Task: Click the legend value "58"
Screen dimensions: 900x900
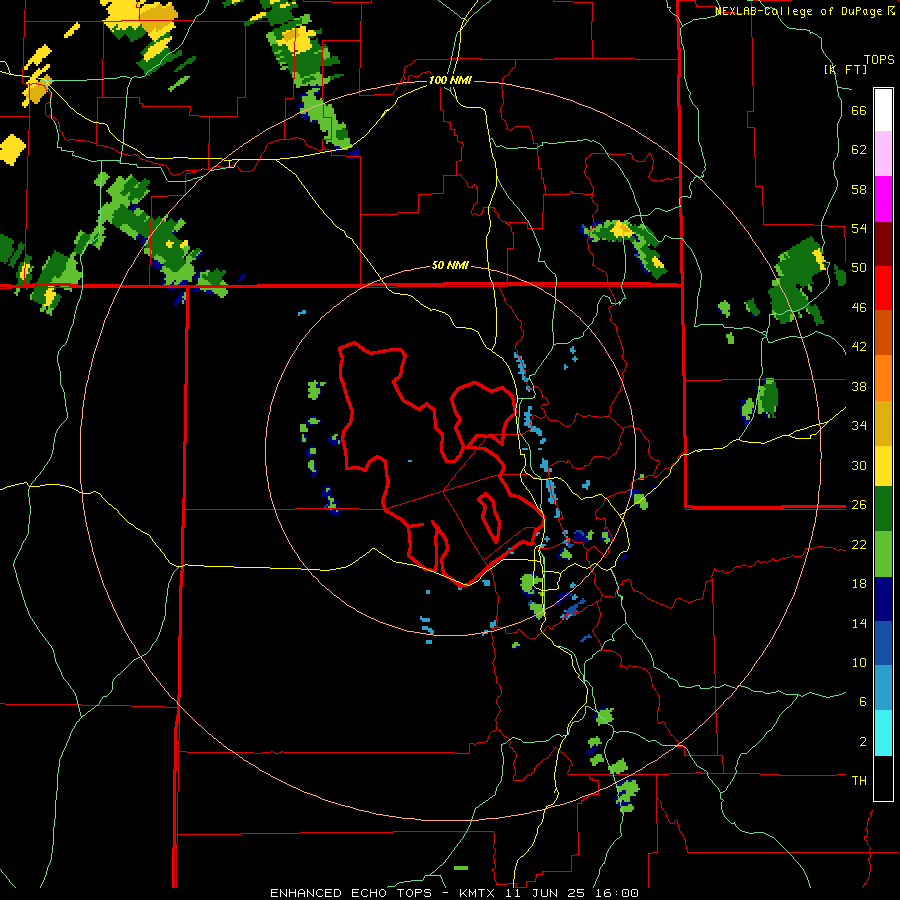Action: (859, 189)
